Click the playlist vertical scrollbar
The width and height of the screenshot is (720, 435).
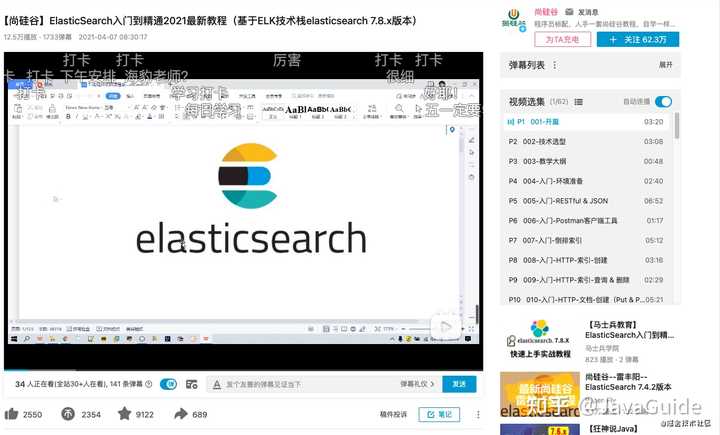click(x=677, y=125)
